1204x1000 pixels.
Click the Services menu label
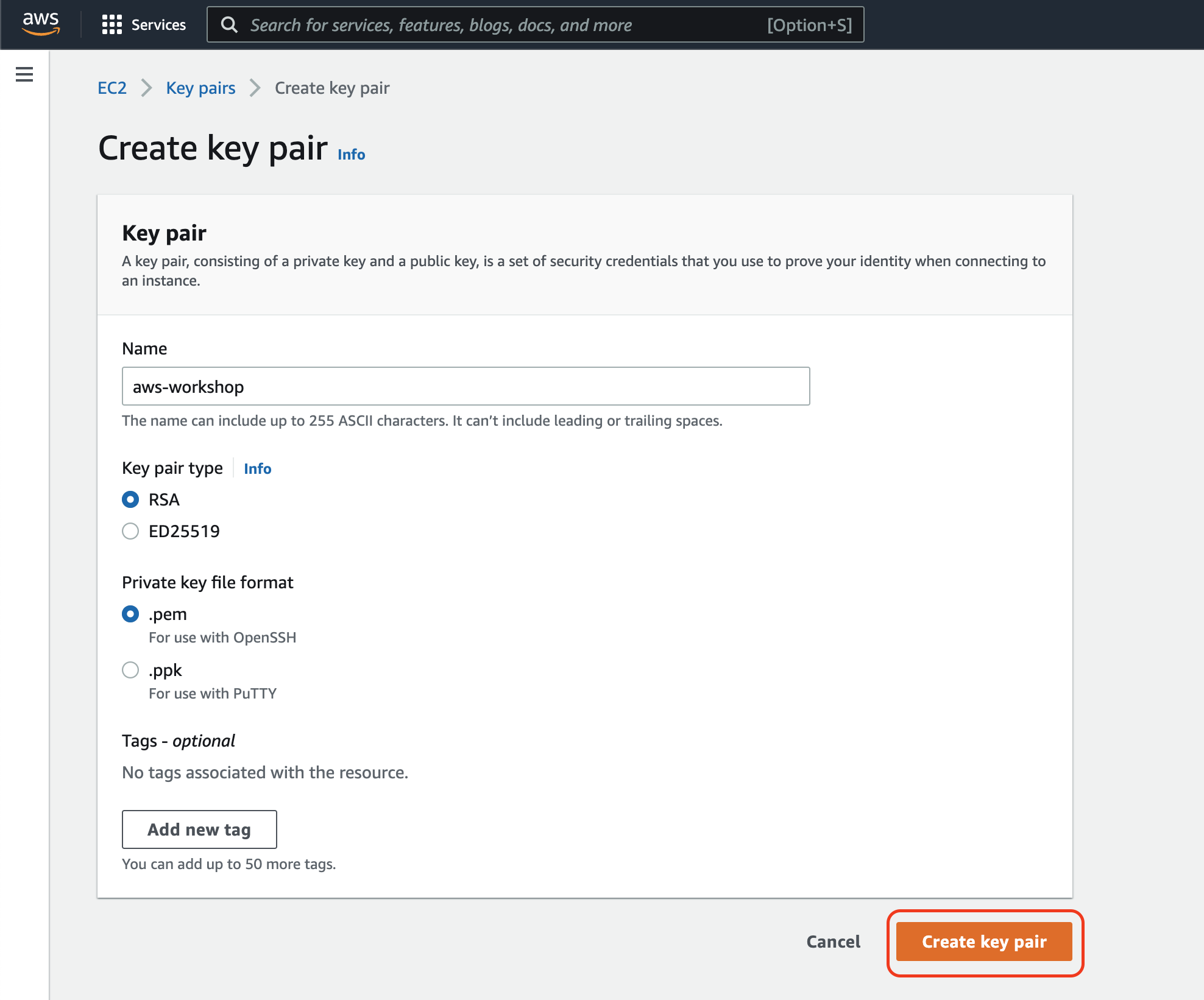click(x=158, y=24)
